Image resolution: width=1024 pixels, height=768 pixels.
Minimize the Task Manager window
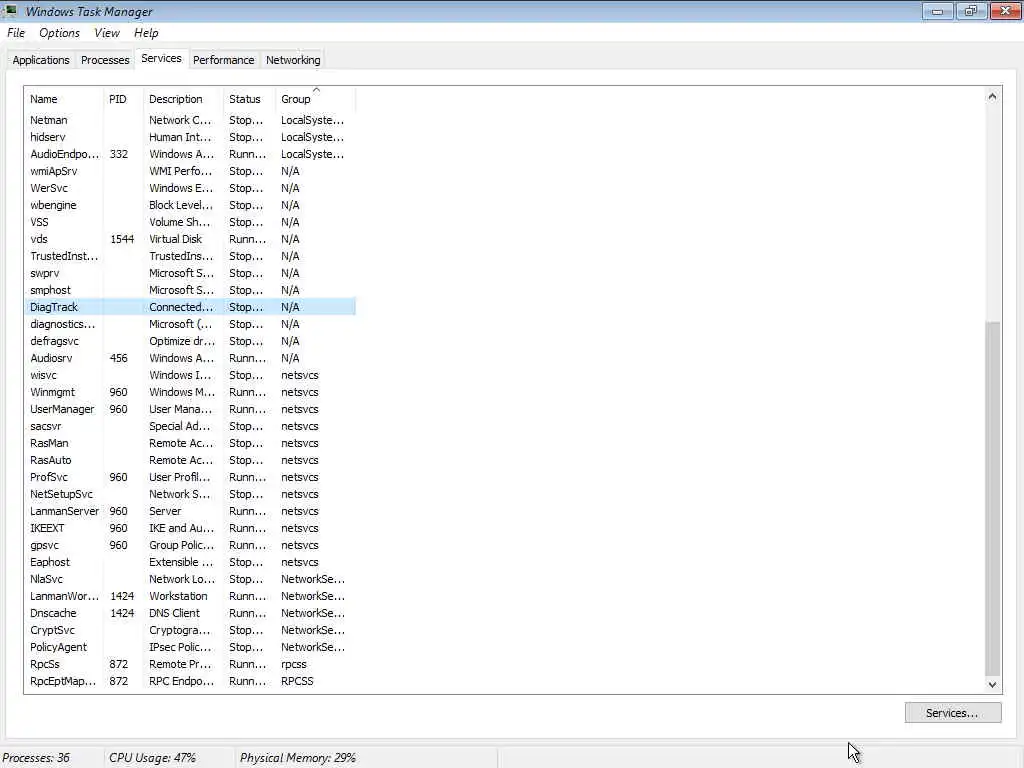click(x=938, y=11)
